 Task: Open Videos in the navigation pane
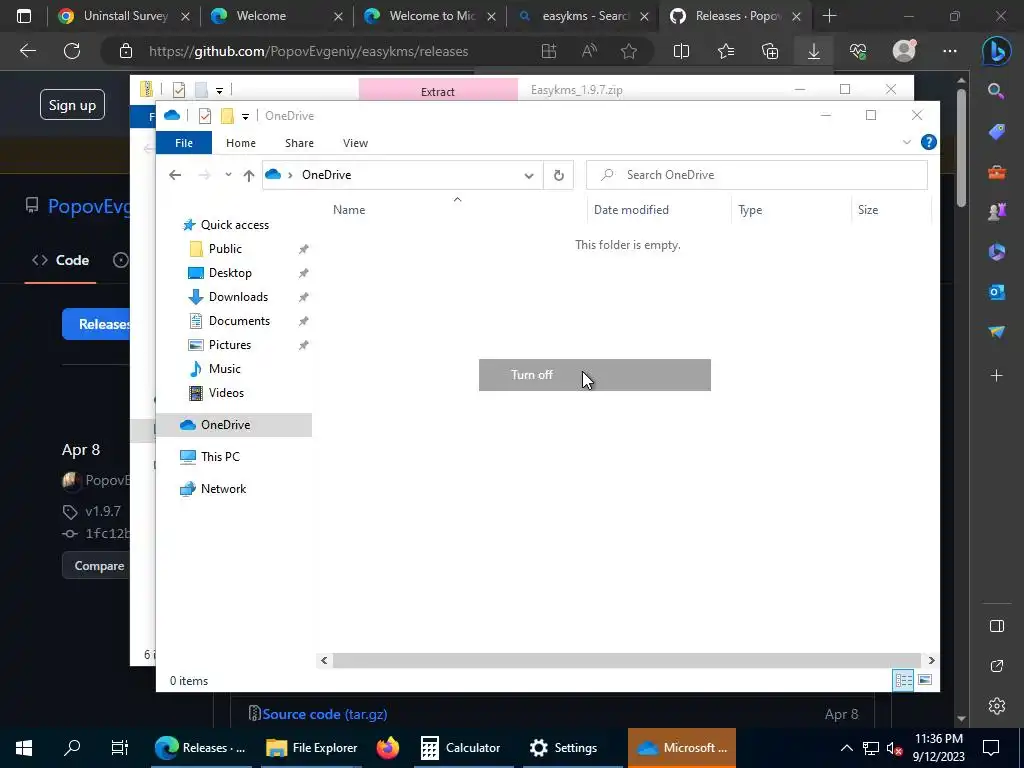click(x=226, y=392)
